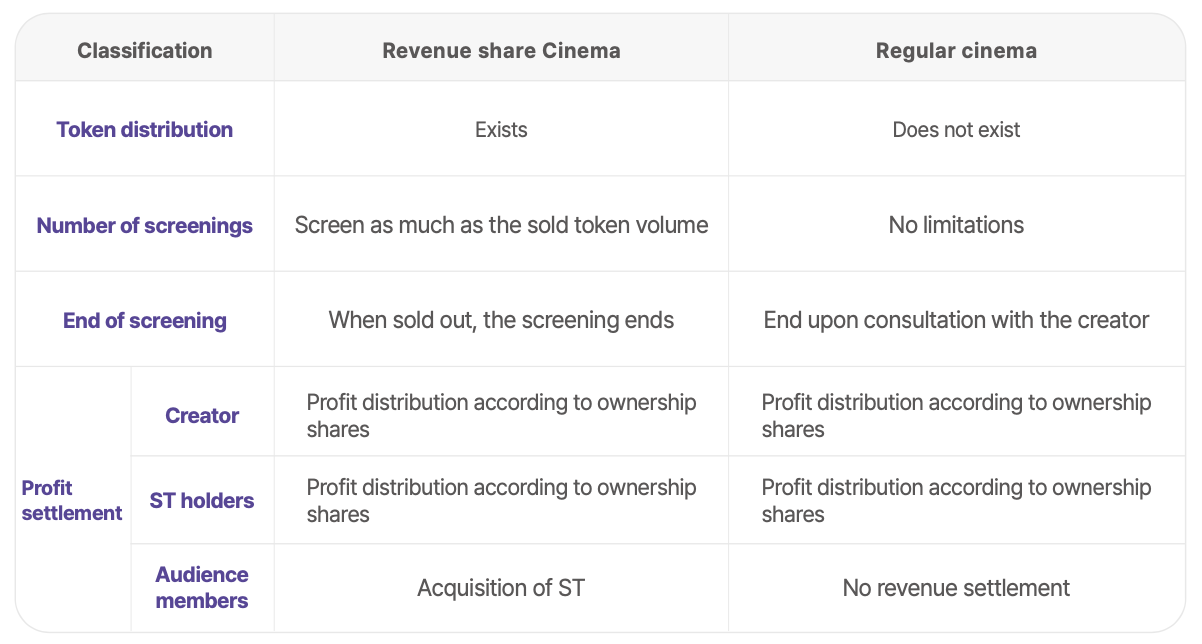Screen dimensions: 1202x644
Task: Click the Revenue share Cinema header
Action: click(x=501, y=50)
